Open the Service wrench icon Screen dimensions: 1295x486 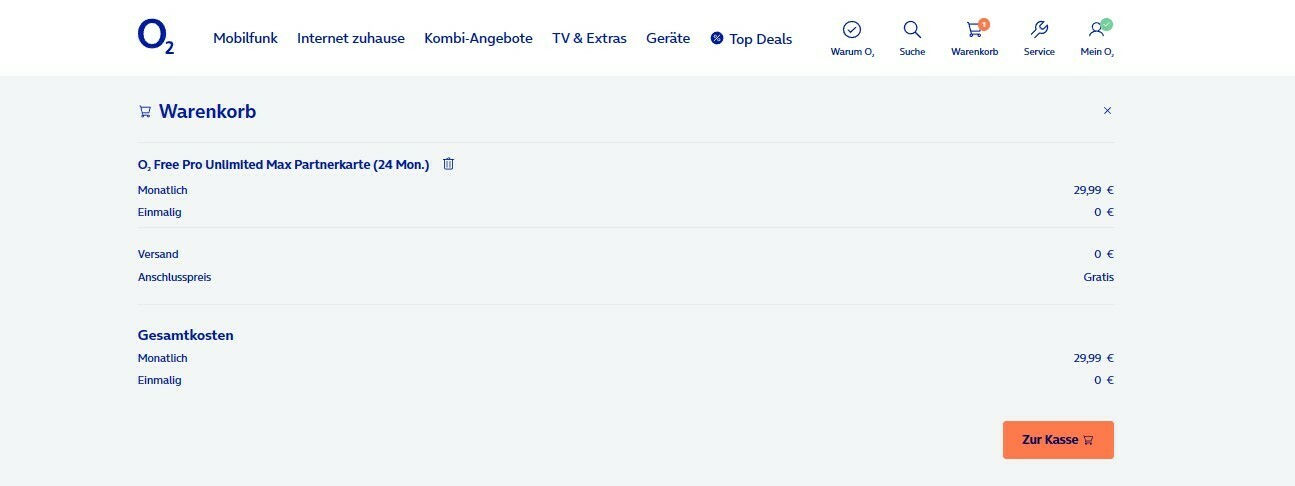click(x=1039, y=29)
